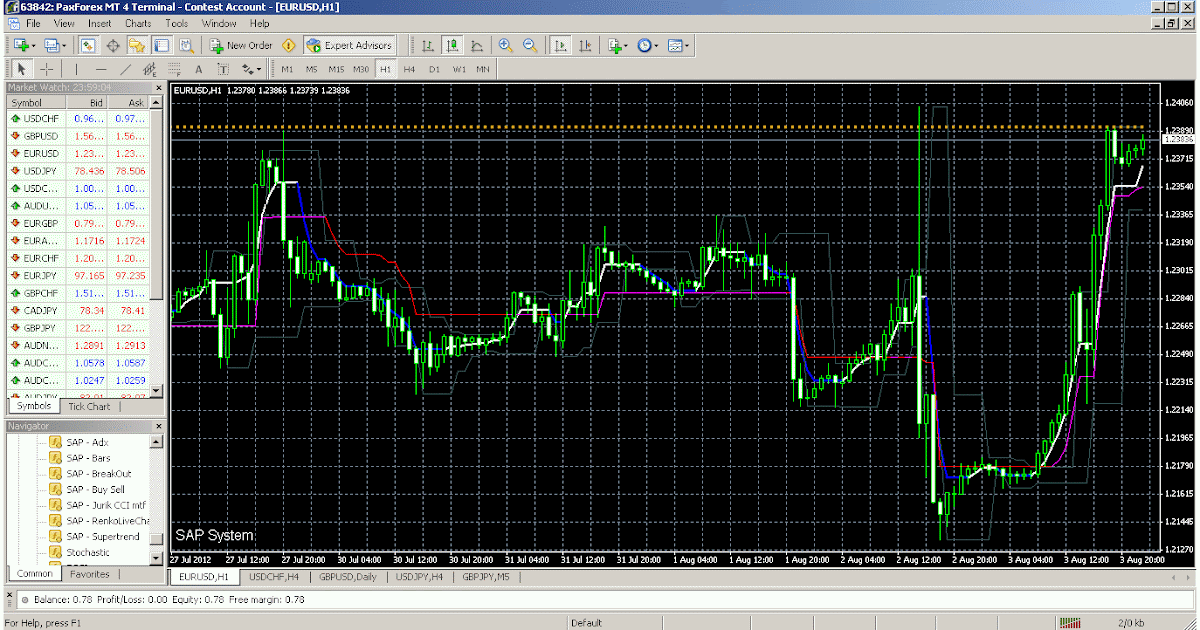Select USDJPY row in Market Watch
The image size is (1200, 630).
(x=77, y=171)
